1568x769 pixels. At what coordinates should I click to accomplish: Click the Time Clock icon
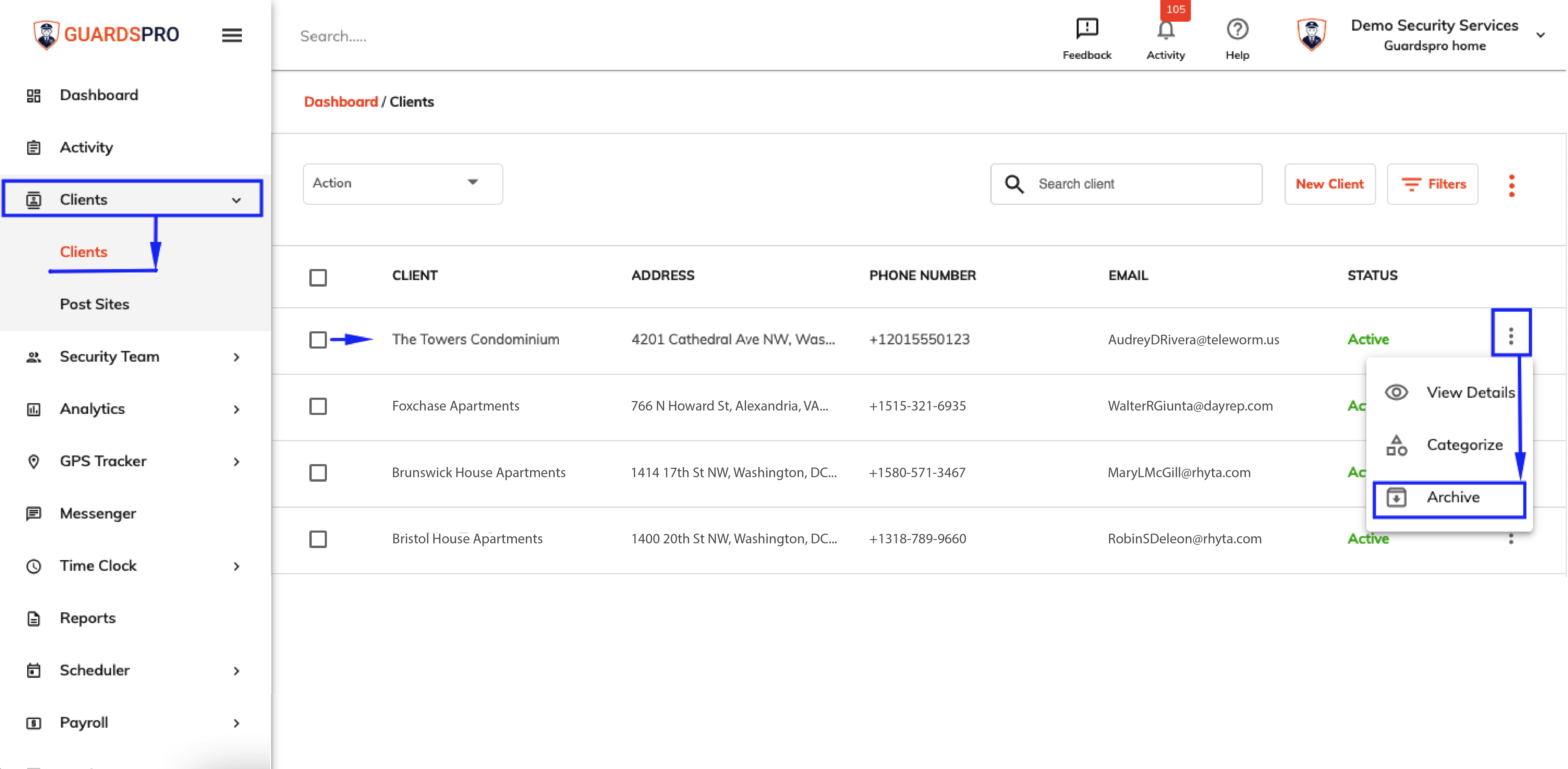click(x=33, y=566)
